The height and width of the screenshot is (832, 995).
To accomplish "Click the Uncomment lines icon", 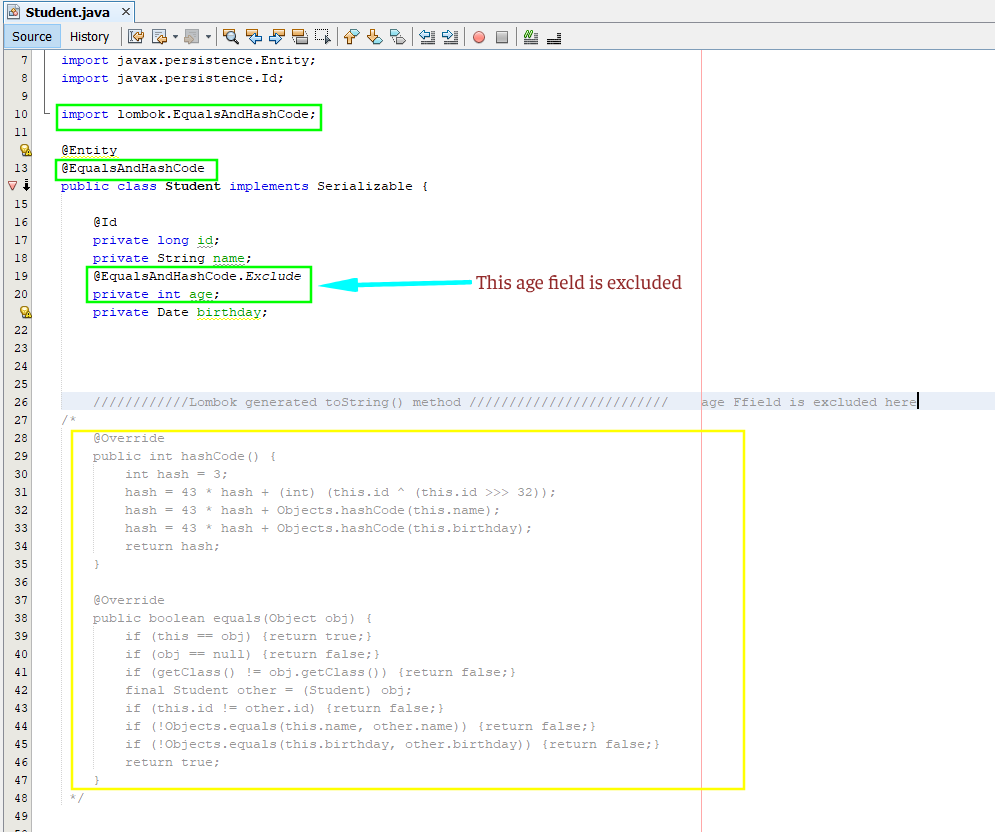I will pyautogui.click(x=554, y=36).
